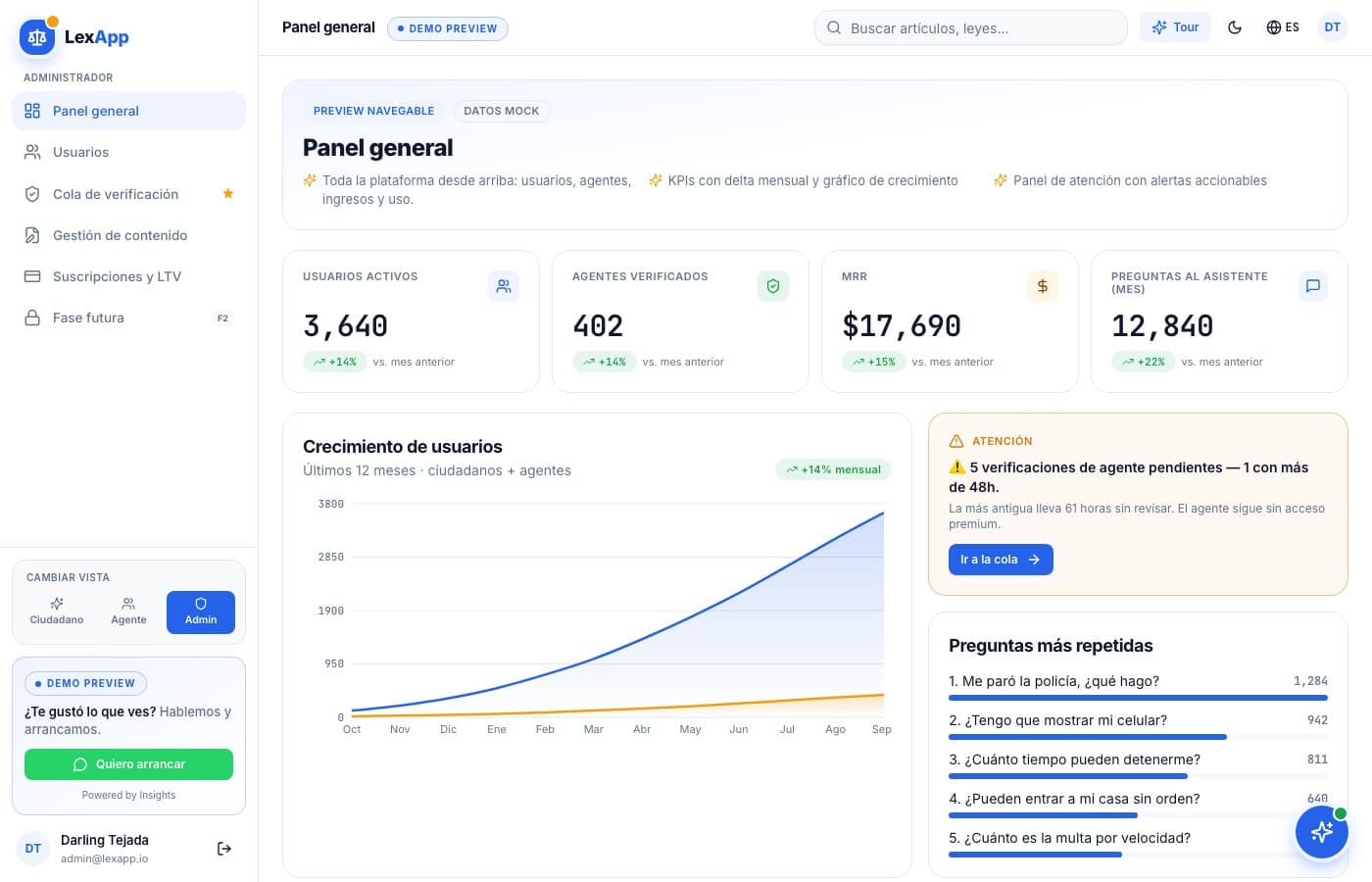Image resolution: width=1372 pixels, height=882 pixels.
Task: Open Fase futura item
Action: pyautogui.click(x=128, y=318)
